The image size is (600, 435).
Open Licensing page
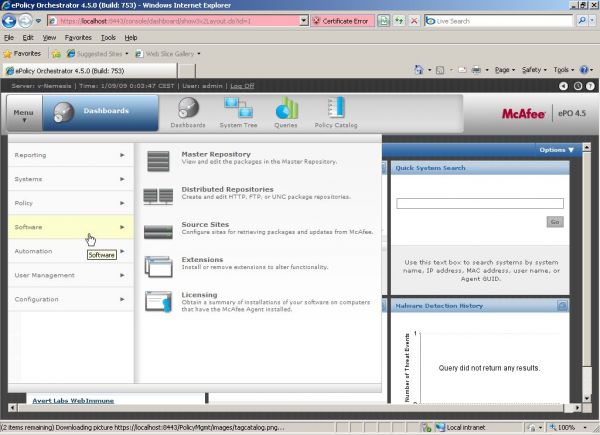(x=199, y=295)
